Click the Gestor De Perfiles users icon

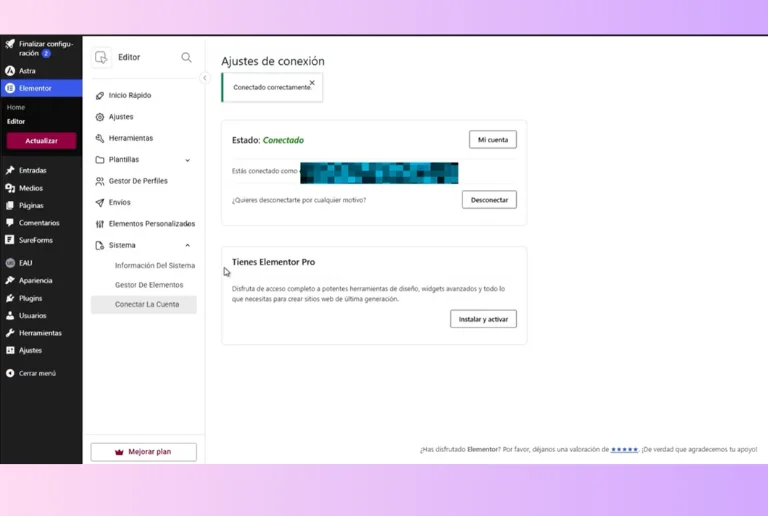[x=100, y=181]
